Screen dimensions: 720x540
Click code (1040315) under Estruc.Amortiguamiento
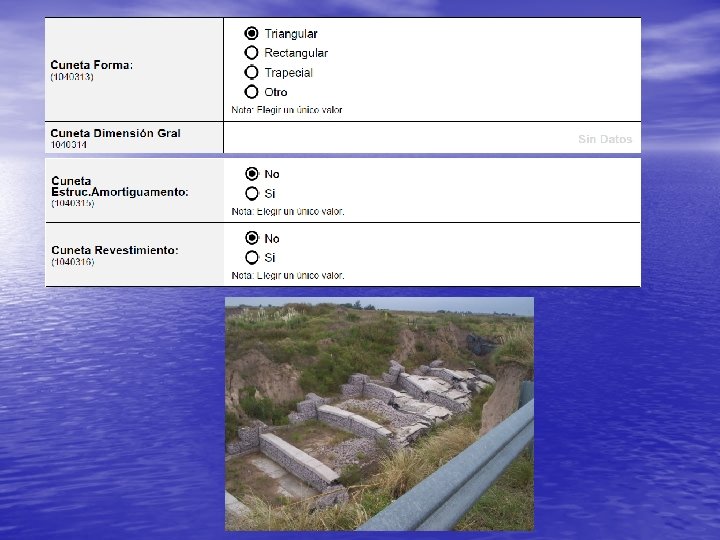(x=73, y=203)
